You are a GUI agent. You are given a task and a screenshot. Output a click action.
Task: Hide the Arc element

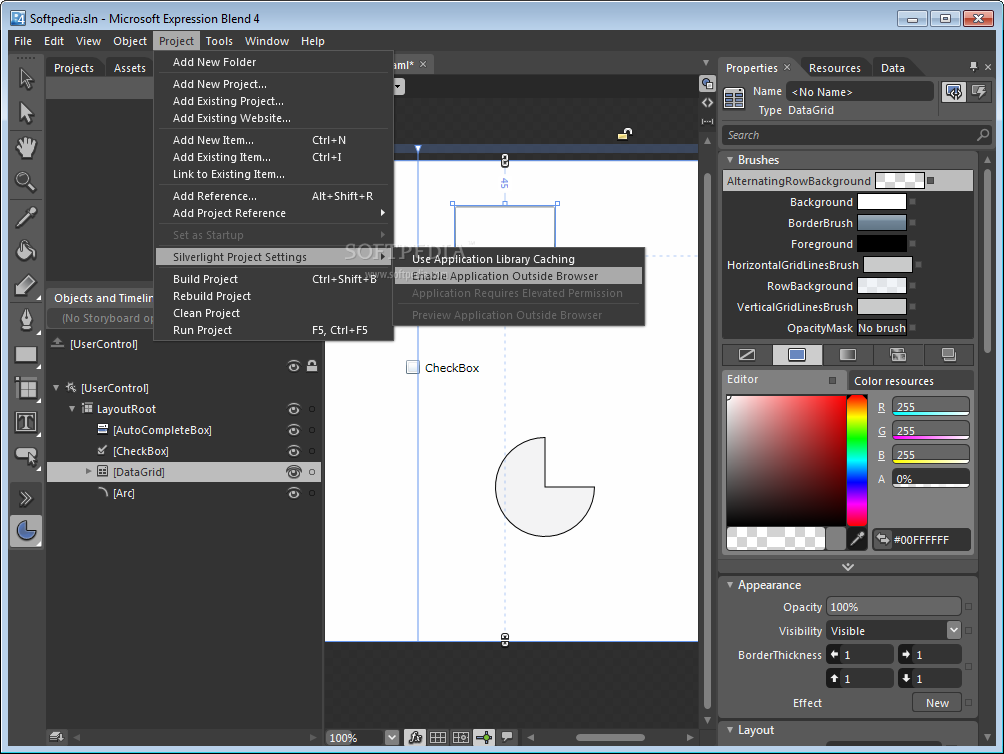click(x=294, y=493)
